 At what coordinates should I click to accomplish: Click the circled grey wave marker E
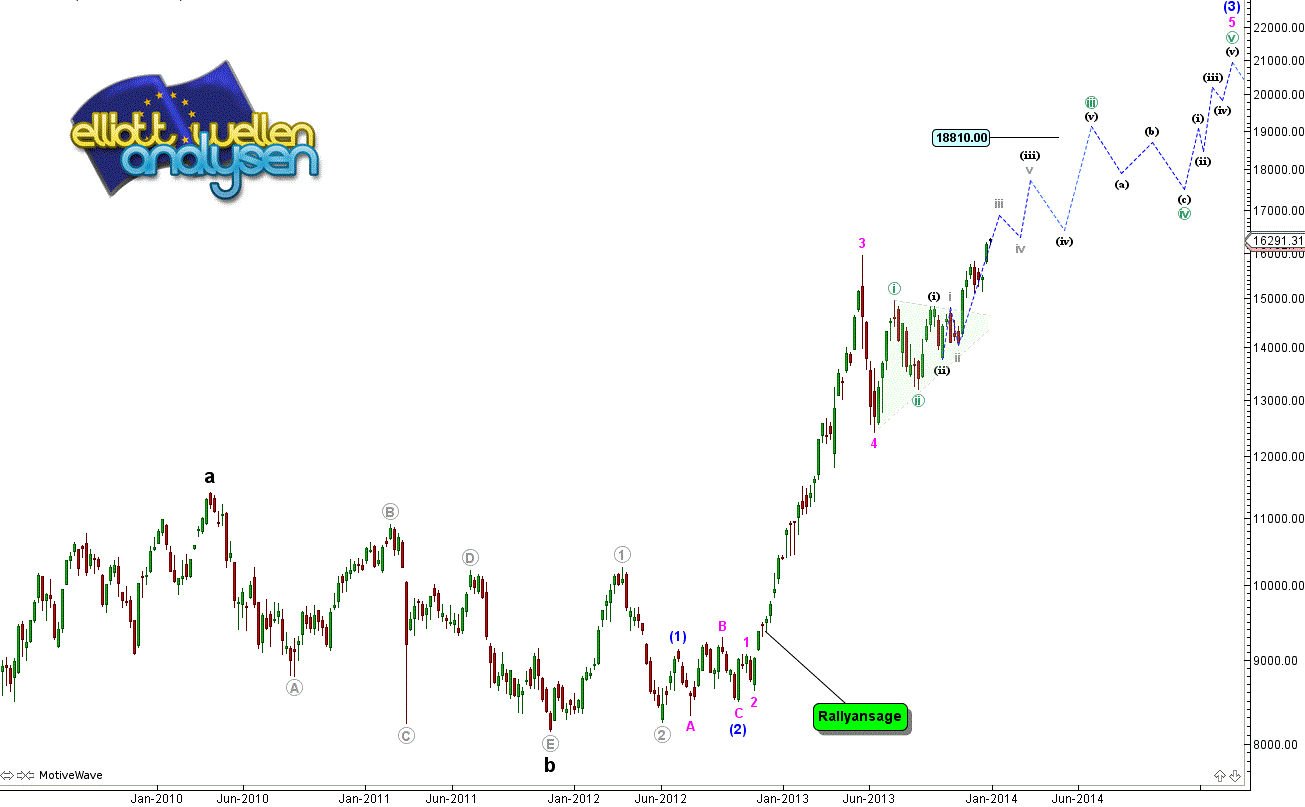[549, 743]
